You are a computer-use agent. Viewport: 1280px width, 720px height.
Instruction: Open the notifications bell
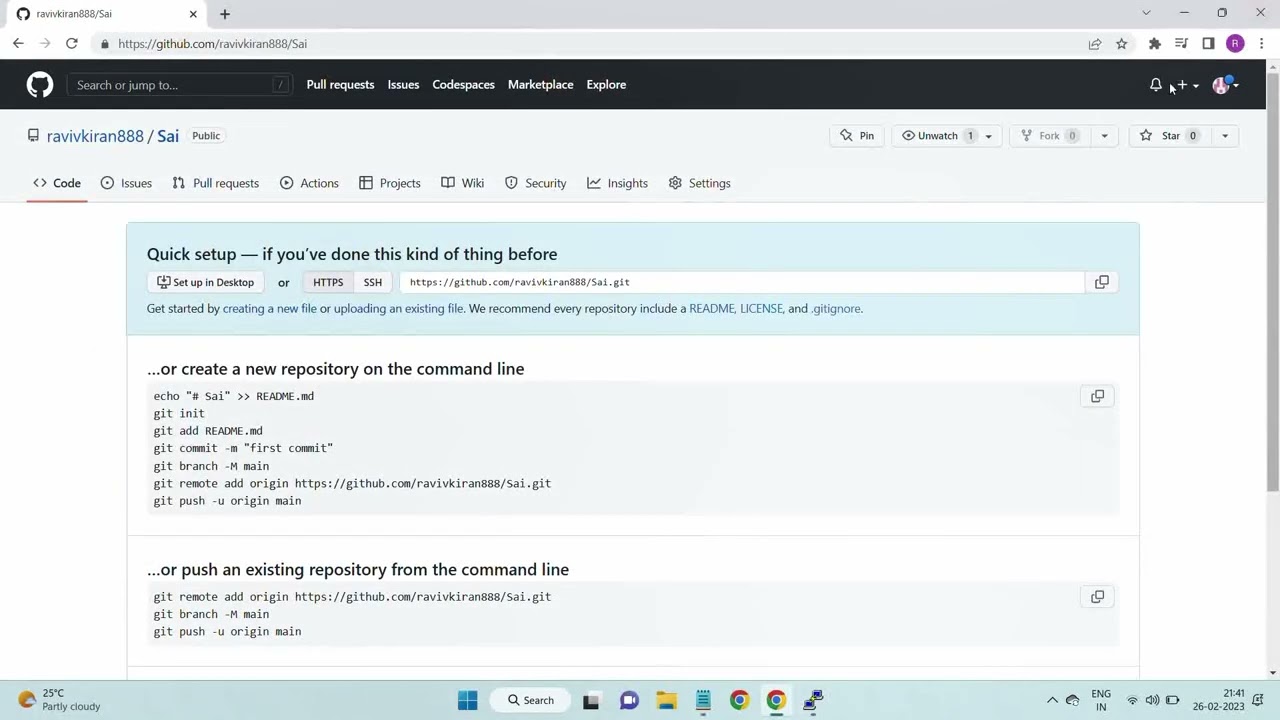[x=1156, y=85]
